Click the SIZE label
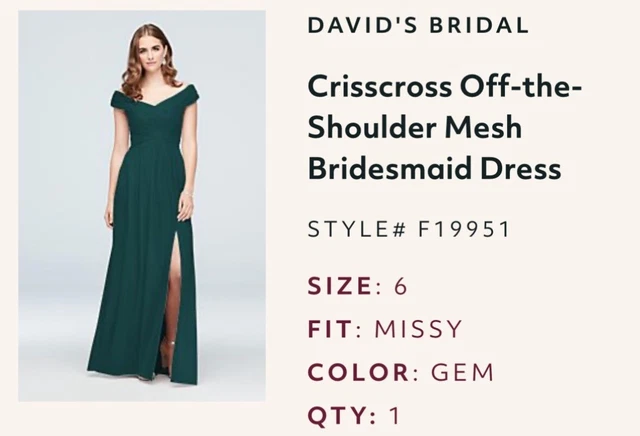This screenshot has height=436, width=640. tap(339, 285)
